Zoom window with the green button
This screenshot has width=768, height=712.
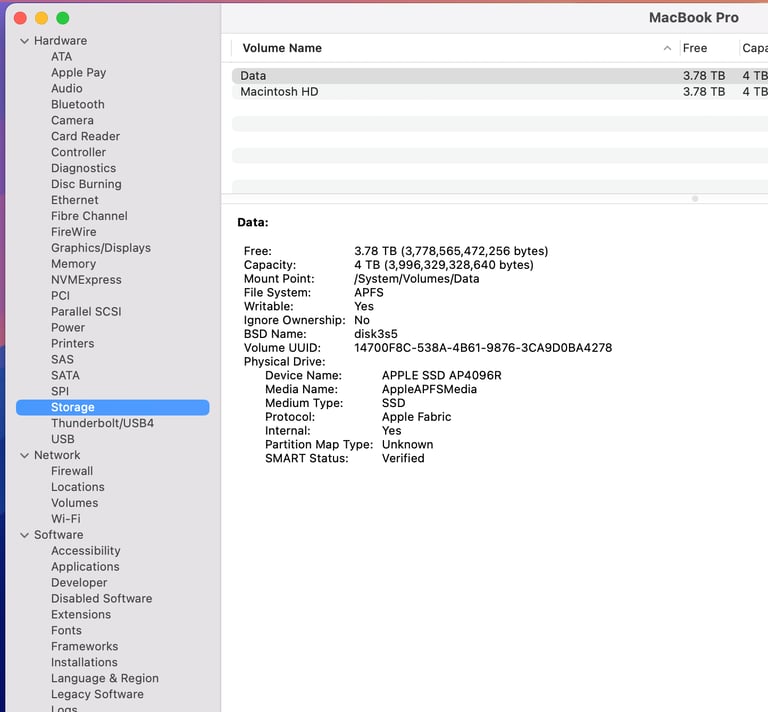click(x=63, y=19)
